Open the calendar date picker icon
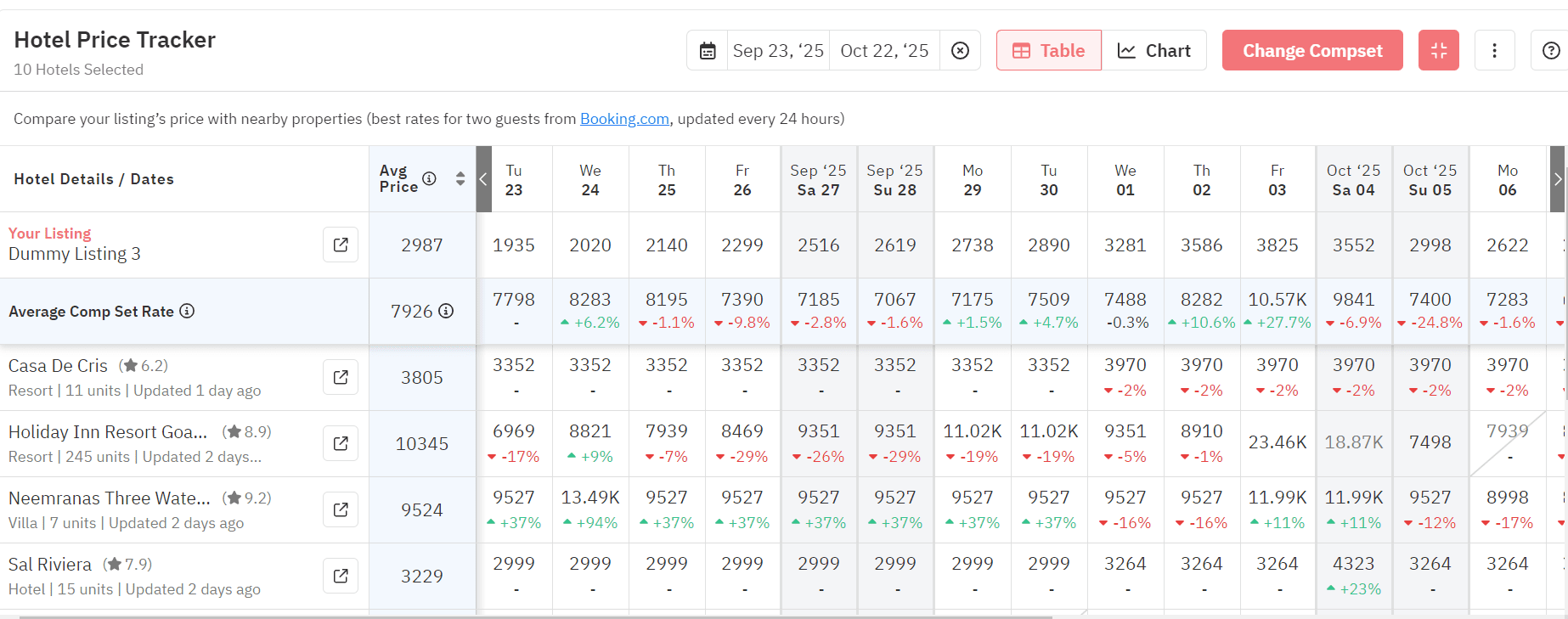The width and height of the screenshot is (1568, 619). point(708,51)
